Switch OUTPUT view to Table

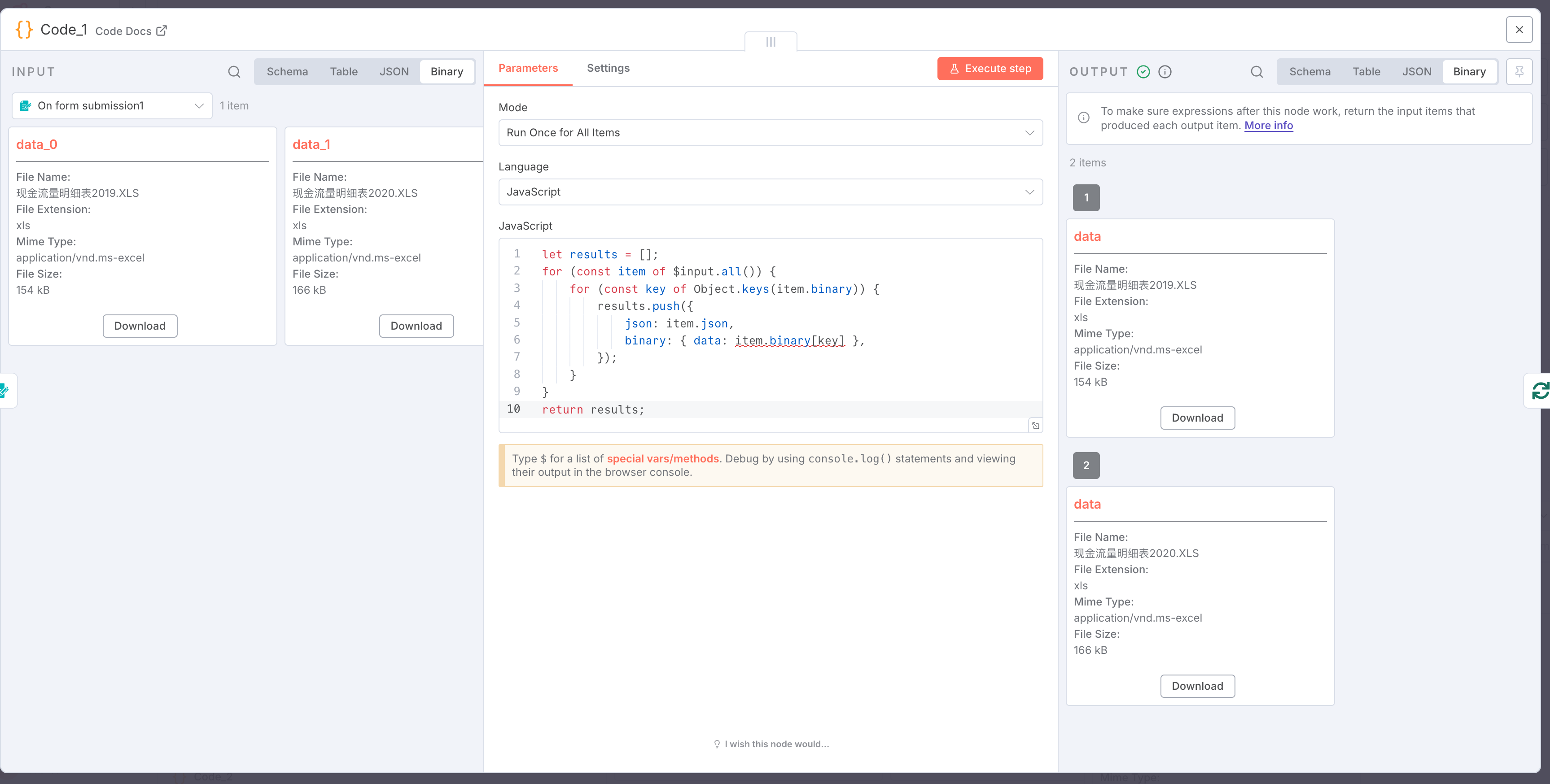[x=1366, y=72]
